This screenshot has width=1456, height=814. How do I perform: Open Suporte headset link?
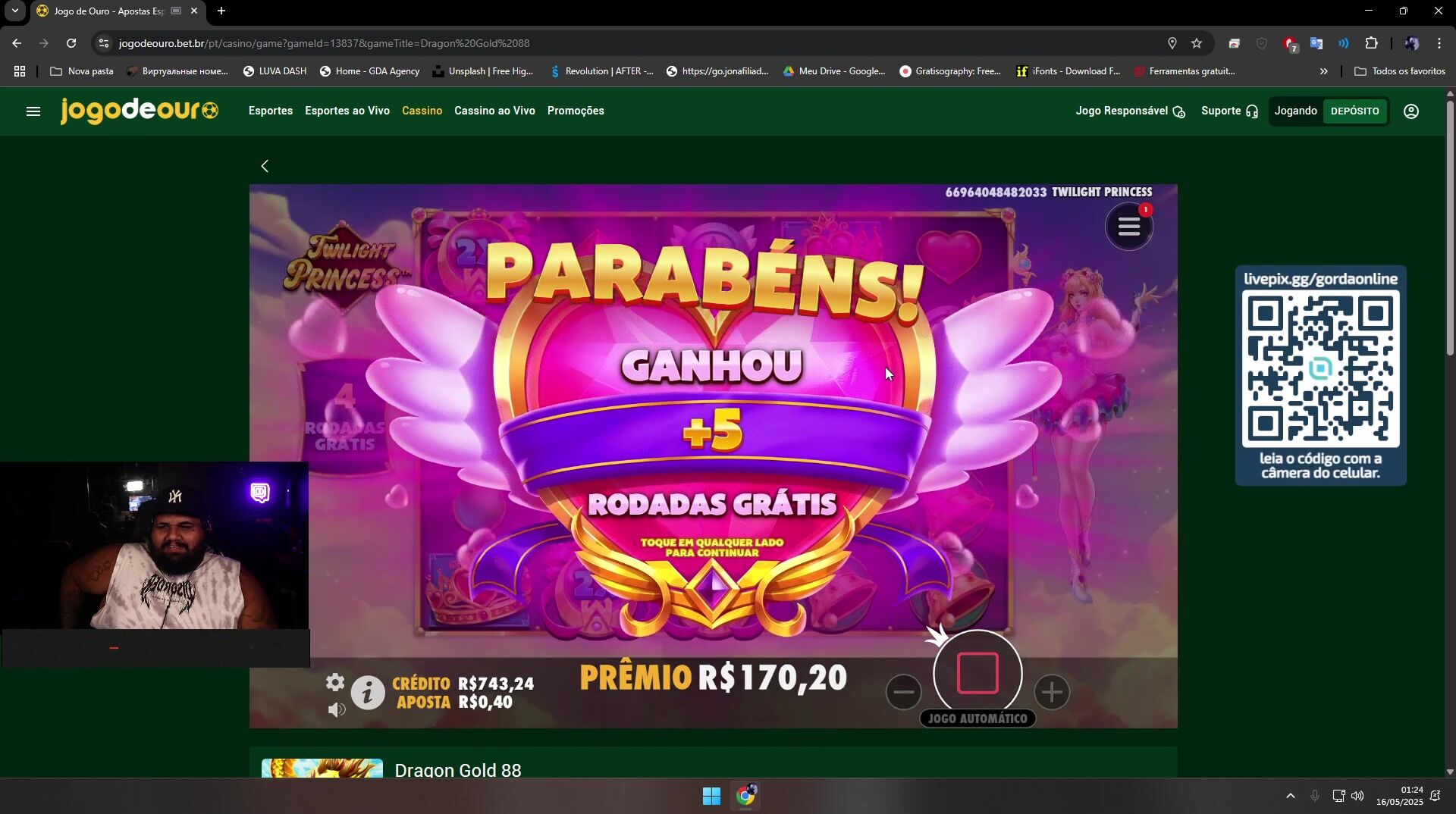point(1229,111)
